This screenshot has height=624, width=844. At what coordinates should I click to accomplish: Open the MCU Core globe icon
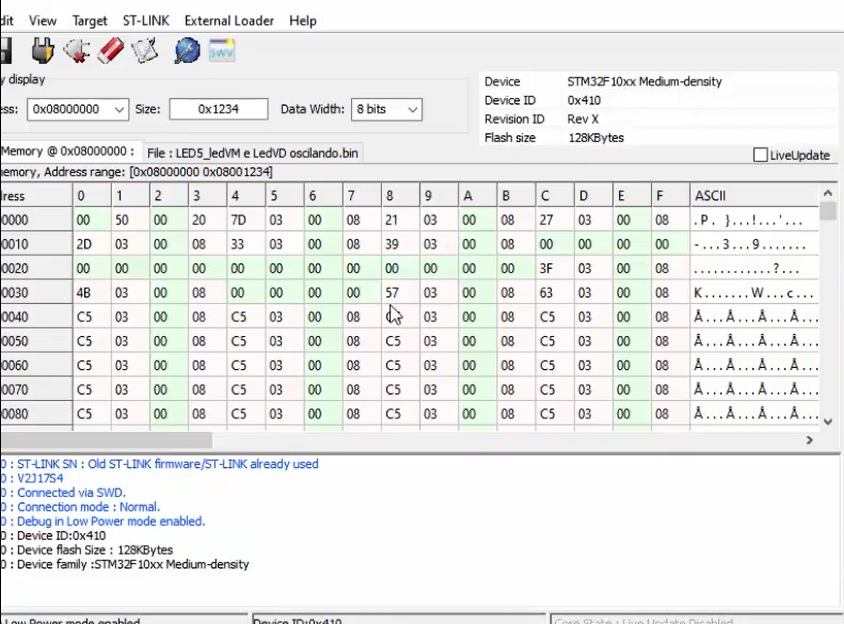click(187, 50)
